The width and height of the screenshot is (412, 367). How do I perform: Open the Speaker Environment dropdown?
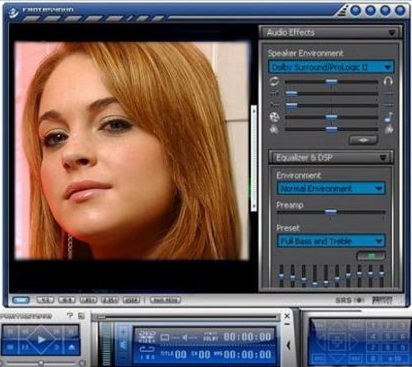coord(331,67)
